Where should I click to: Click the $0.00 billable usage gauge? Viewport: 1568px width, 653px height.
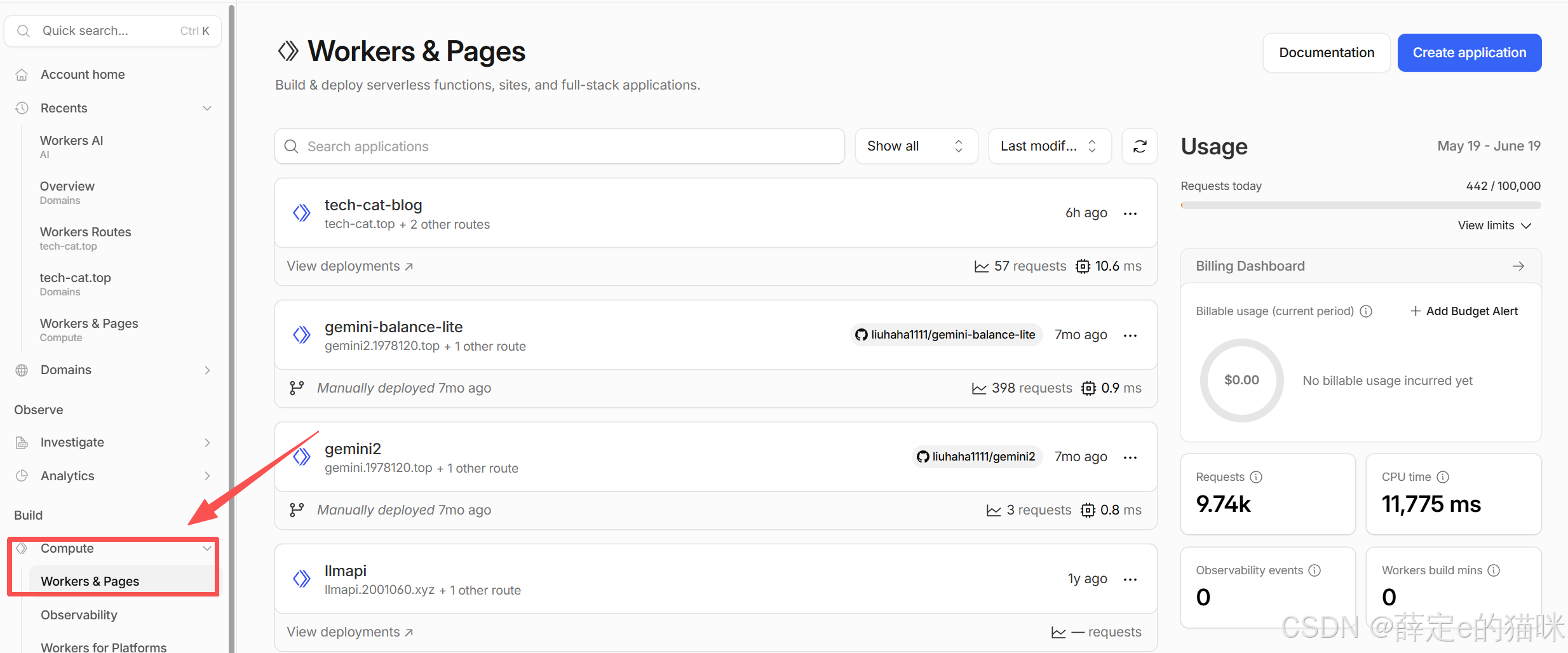[x=1241, y=380]
